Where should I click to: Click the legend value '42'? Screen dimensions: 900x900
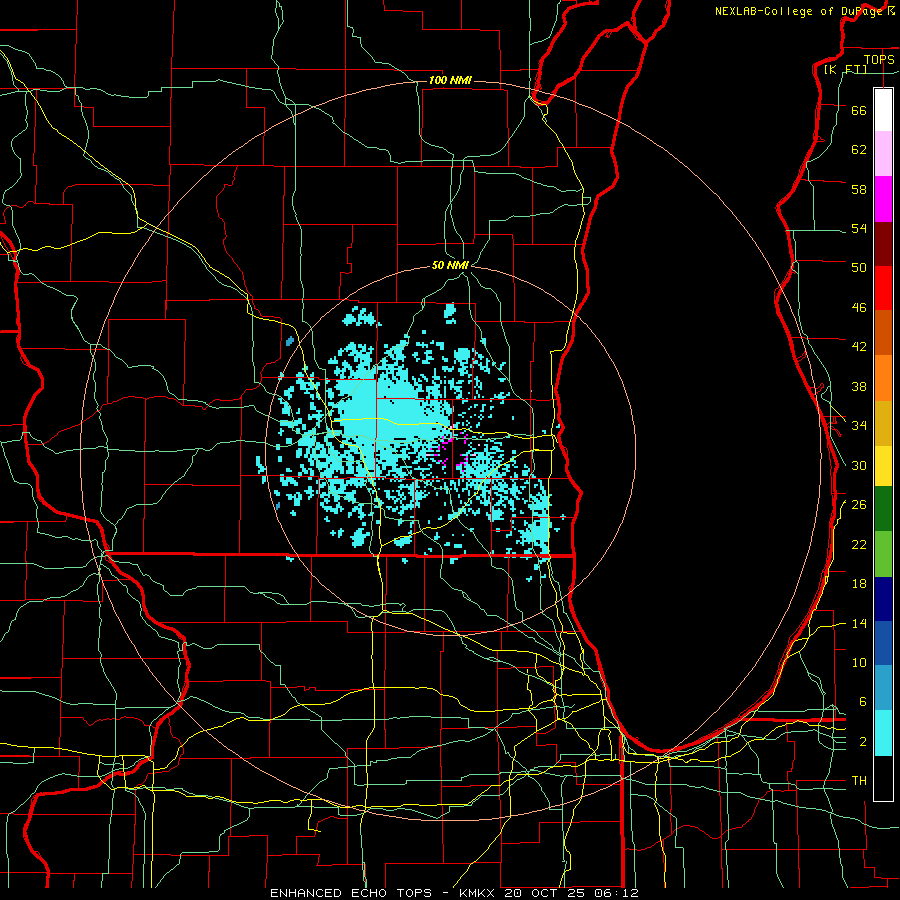(859, 347)
